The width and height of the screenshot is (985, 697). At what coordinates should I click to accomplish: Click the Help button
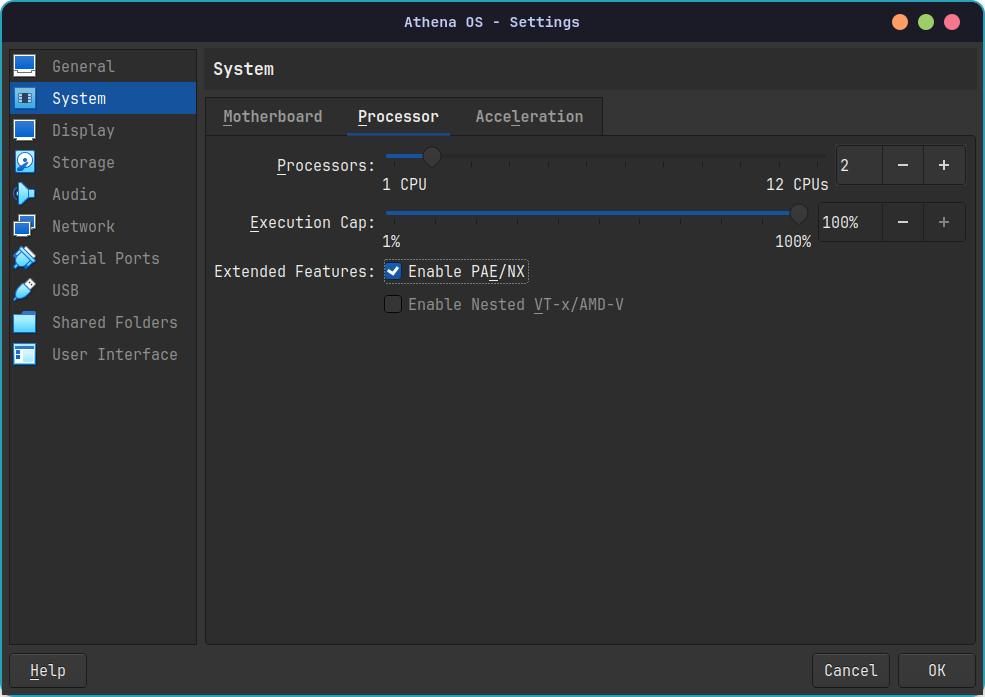(47, 670)
